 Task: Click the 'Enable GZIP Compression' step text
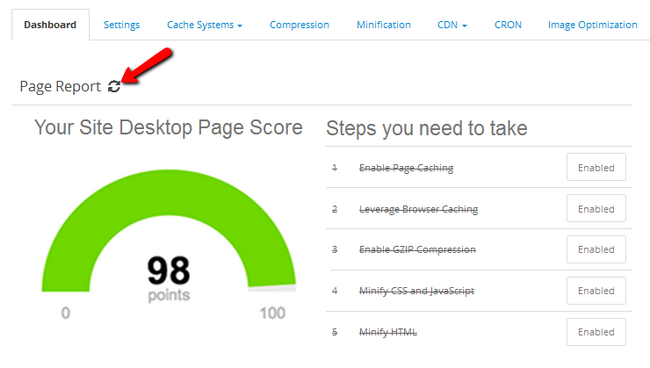pos(417,249)
